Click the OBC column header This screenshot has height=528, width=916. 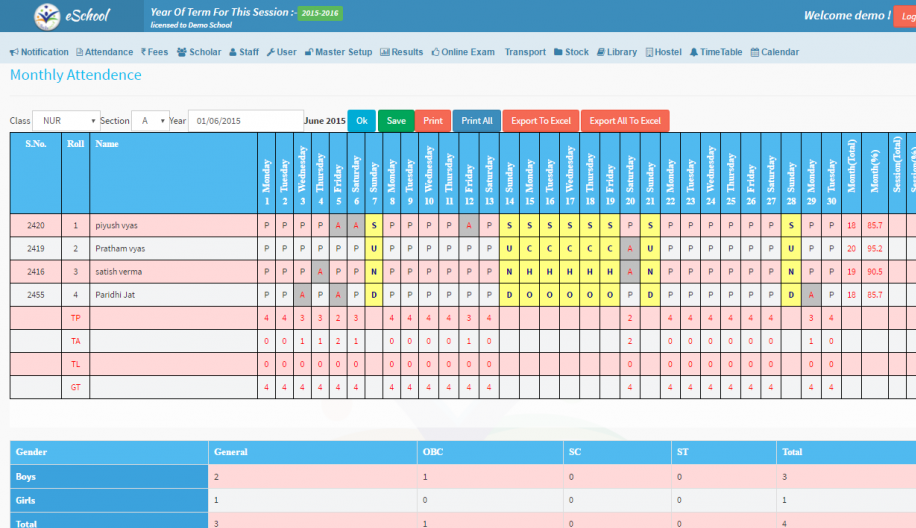490,453
